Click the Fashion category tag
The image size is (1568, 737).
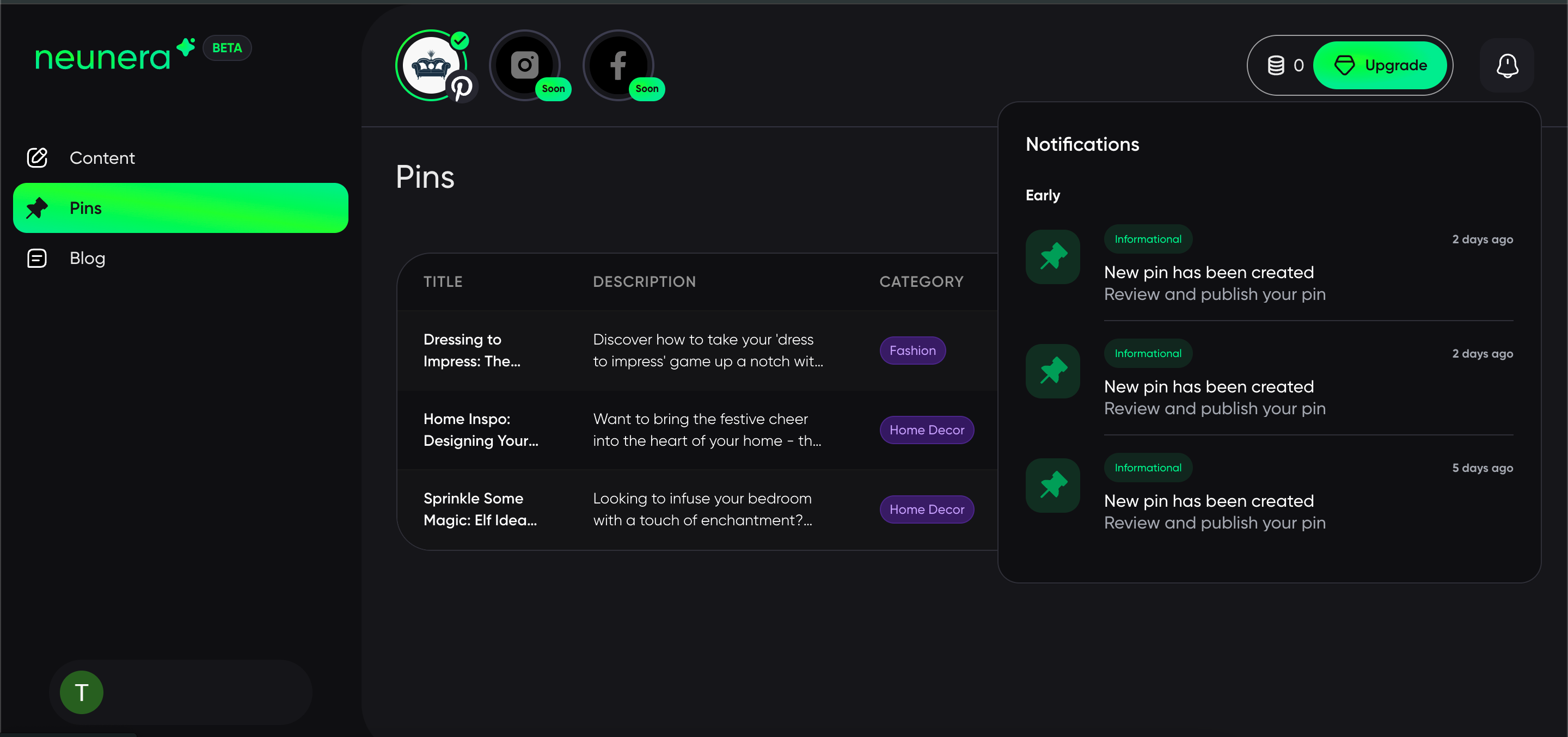point(912,351)
